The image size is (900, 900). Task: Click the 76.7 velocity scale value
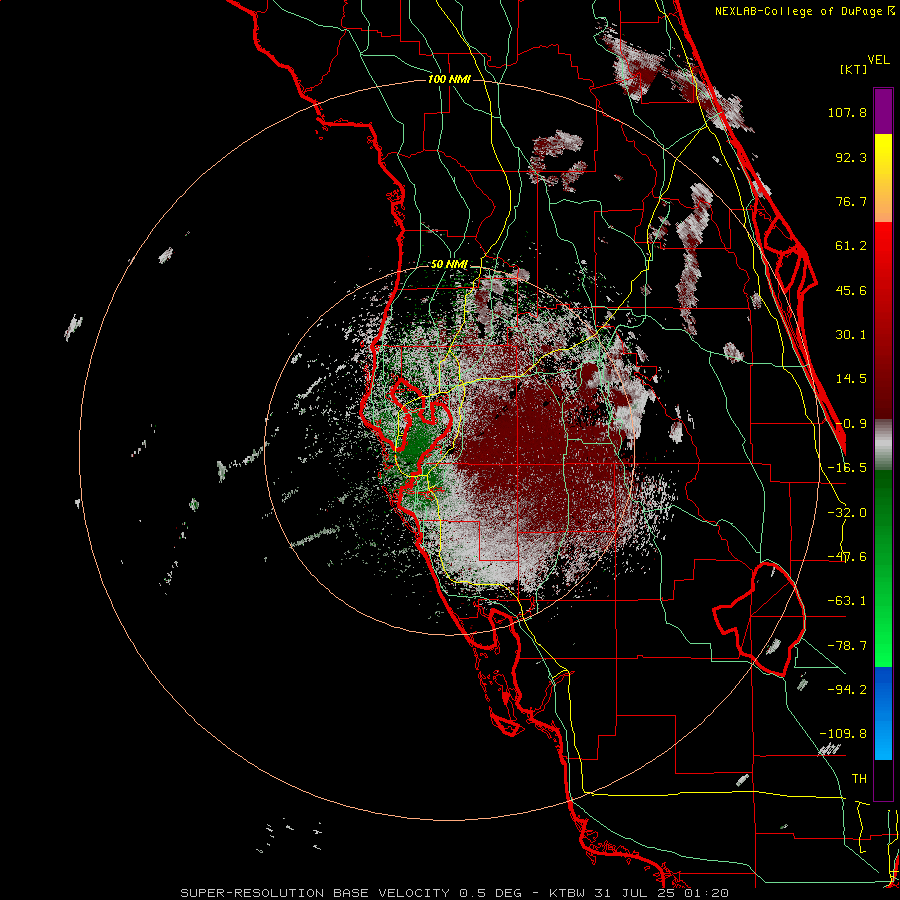click(x=851, y=201)
